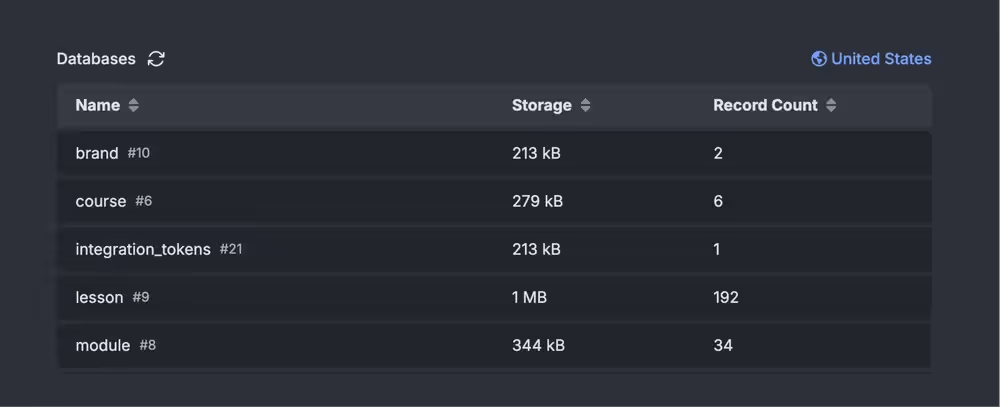Screen dimensions: 1000x407
Task: Click the Databases section heading
Action: point(96,59)
